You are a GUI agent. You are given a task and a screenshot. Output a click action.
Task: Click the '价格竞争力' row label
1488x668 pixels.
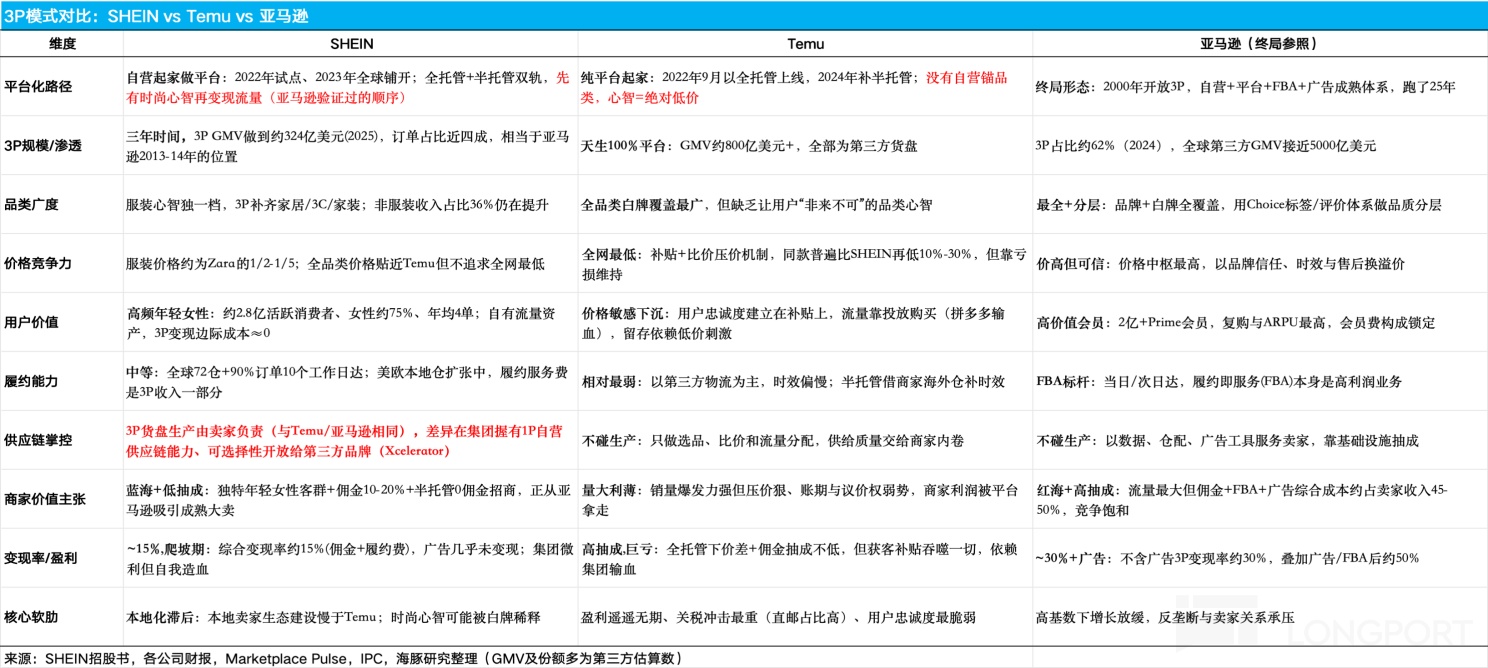click(x=37, y=263)
